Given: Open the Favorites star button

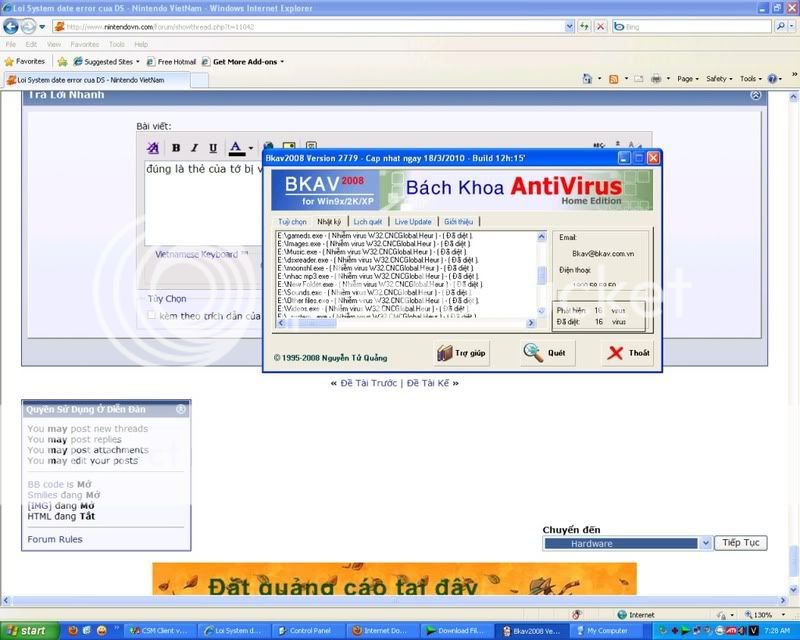Looking at the screenshot, I should point(24,62).
